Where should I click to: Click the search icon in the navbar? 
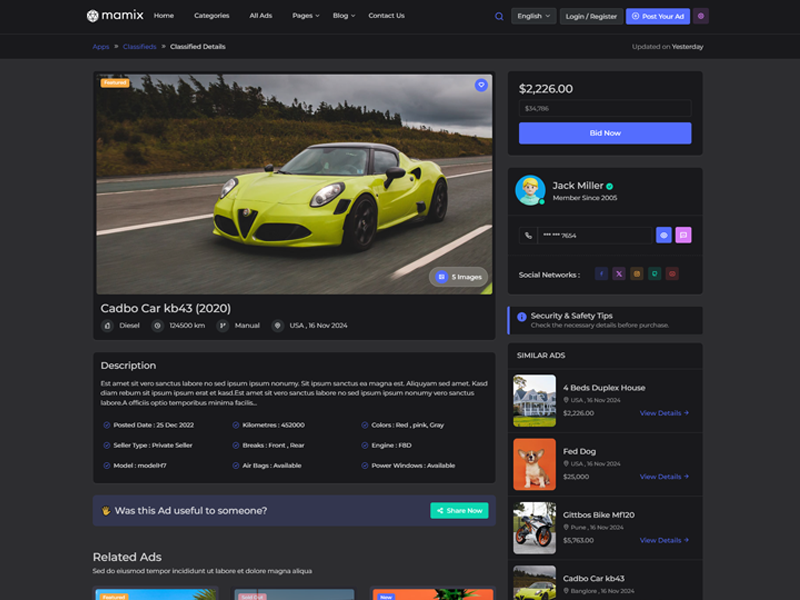(499, 16)
